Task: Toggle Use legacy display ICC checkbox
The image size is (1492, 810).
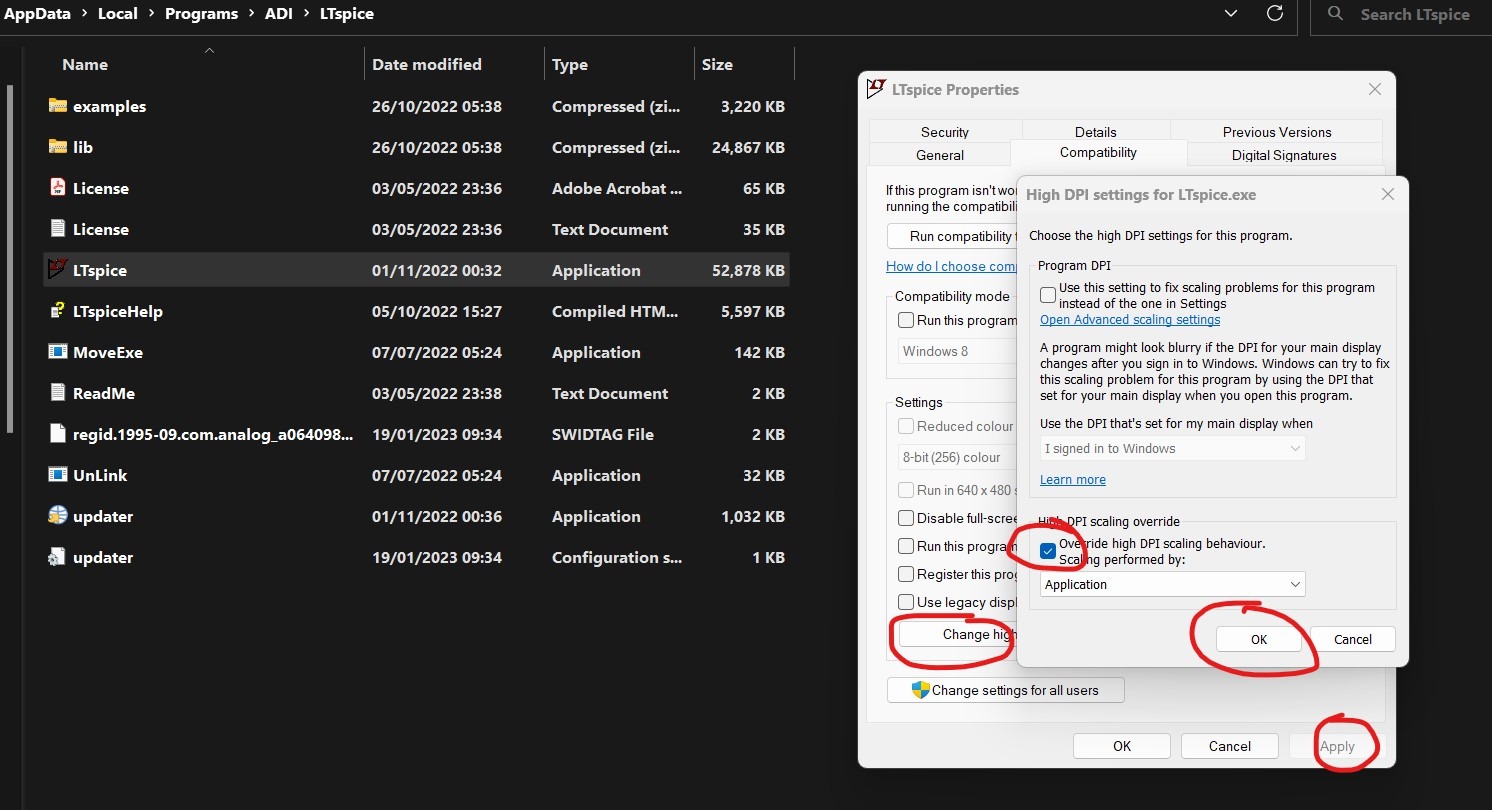Action: coord(906,602)
